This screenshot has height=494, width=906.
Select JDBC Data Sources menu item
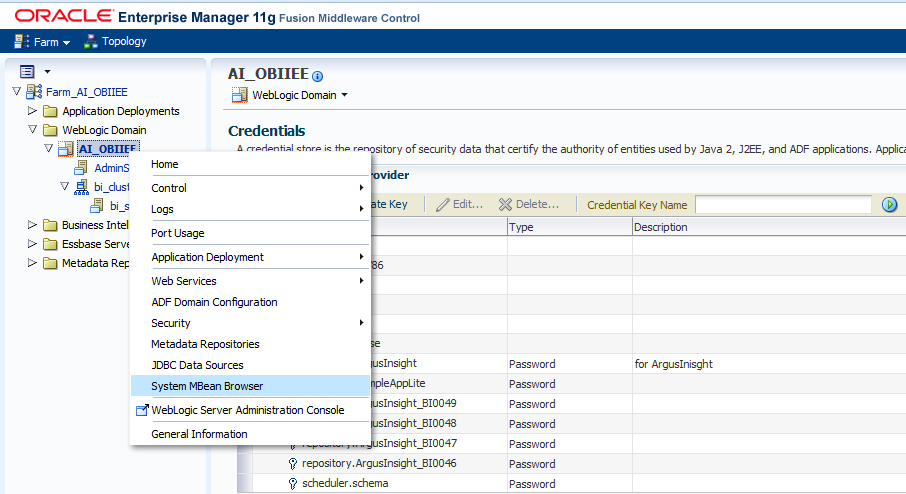tap(250, 365)
